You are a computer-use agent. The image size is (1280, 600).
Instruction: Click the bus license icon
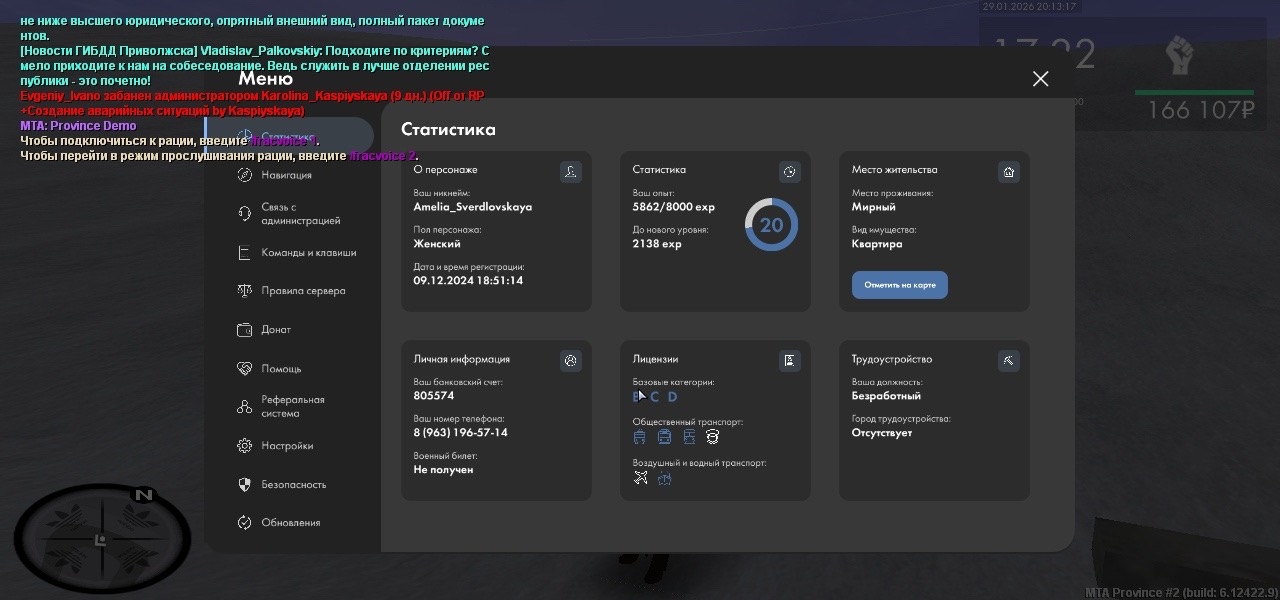[664, 437]
